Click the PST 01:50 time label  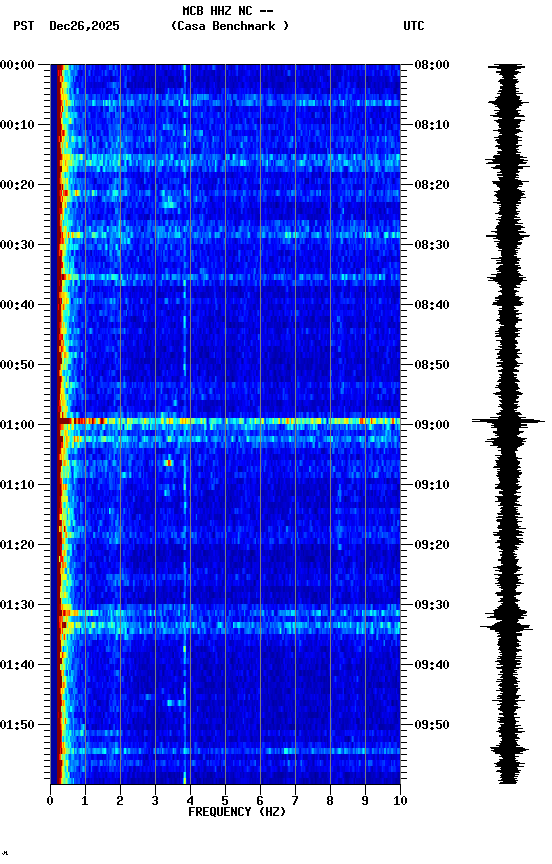pyautogui.click(x=17, y=725)
